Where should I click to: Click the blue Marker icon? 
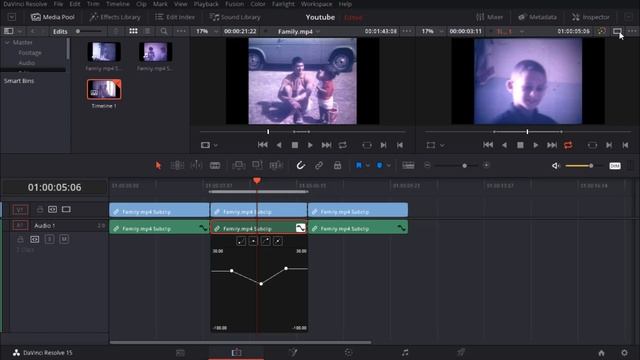coord(380,165)
